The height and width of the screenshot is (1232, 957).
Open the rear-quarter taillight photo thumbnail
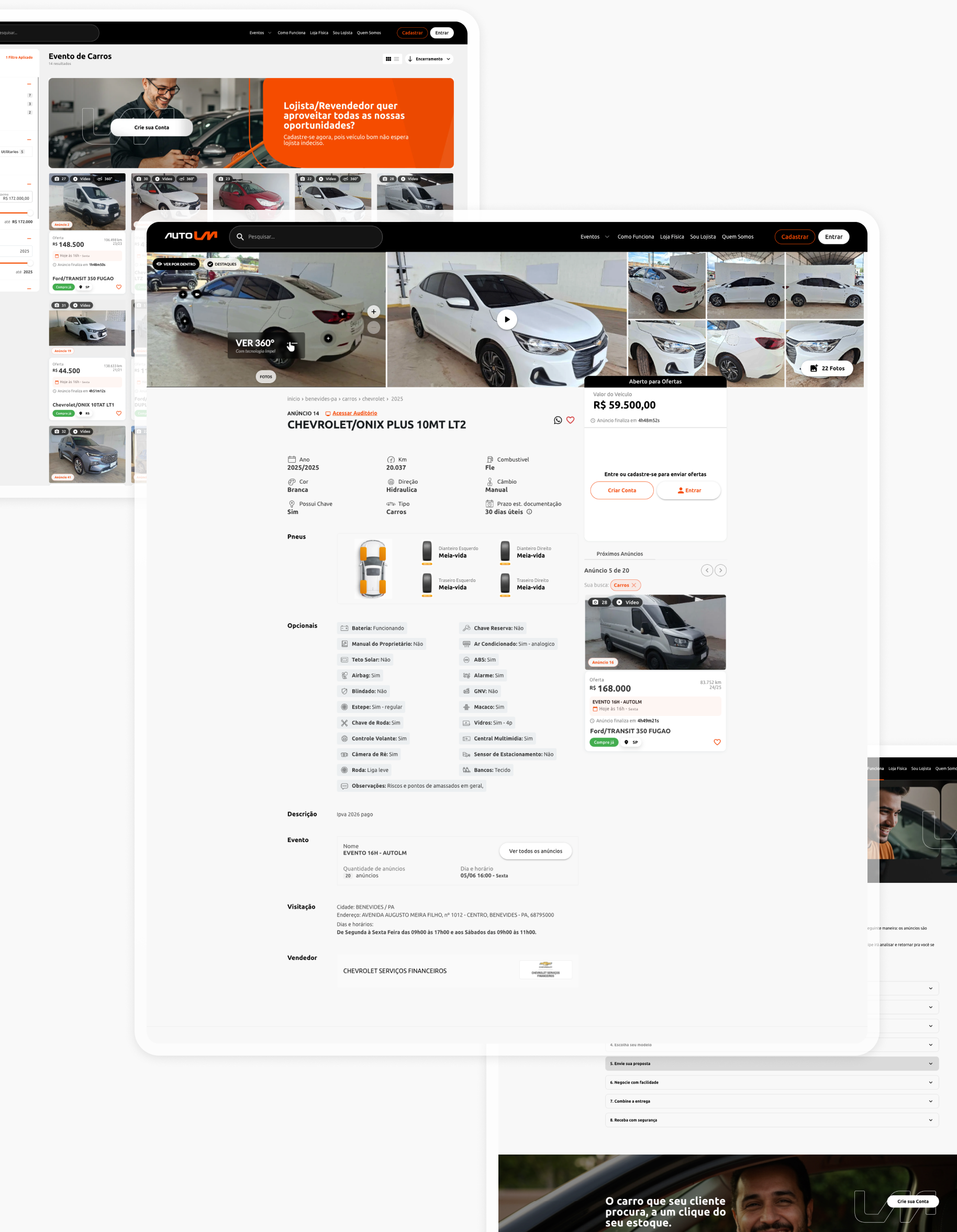point(746,353)
